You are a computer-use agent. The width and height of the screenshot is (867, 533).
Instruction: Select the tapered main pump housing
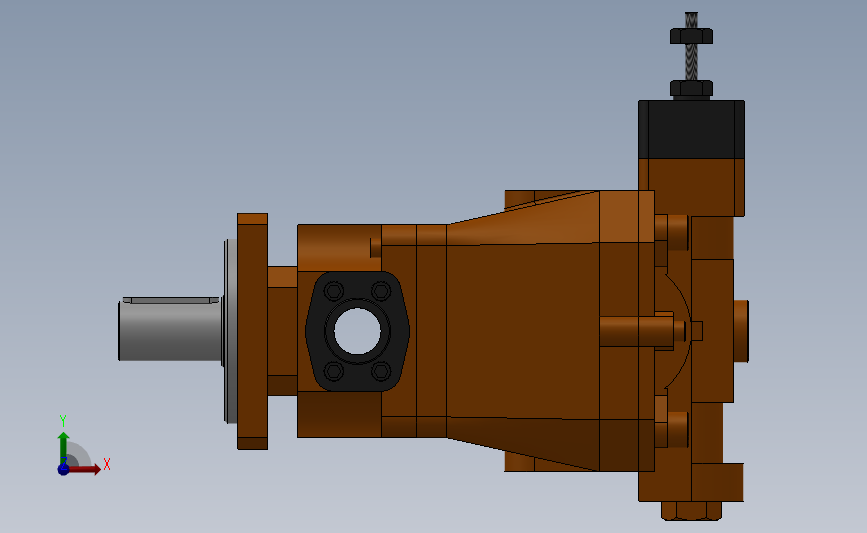523,331
